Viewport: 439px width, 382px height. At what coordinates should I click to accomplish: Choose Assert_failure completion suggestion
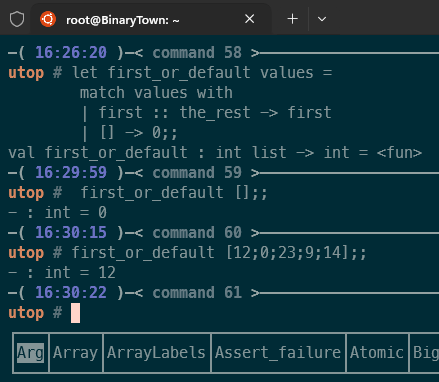[x=278, y=353]
